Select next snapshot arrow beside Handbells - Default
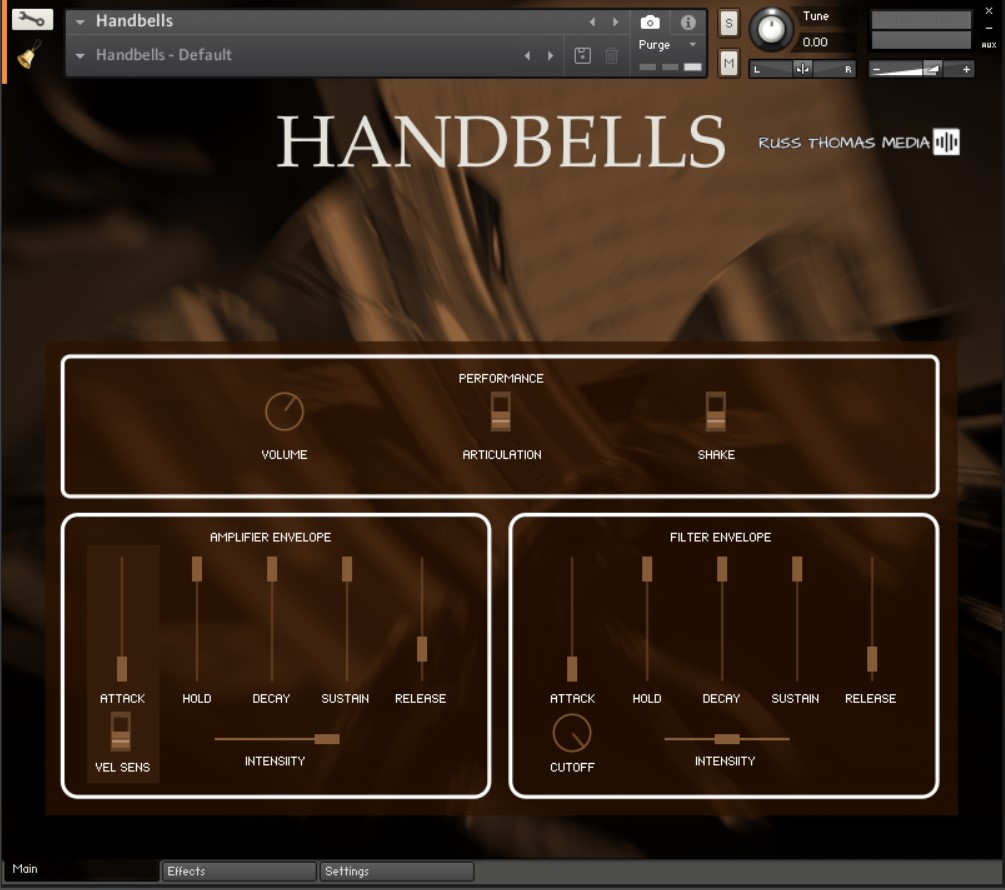The image size is (1005, 890). coord(550,56)
